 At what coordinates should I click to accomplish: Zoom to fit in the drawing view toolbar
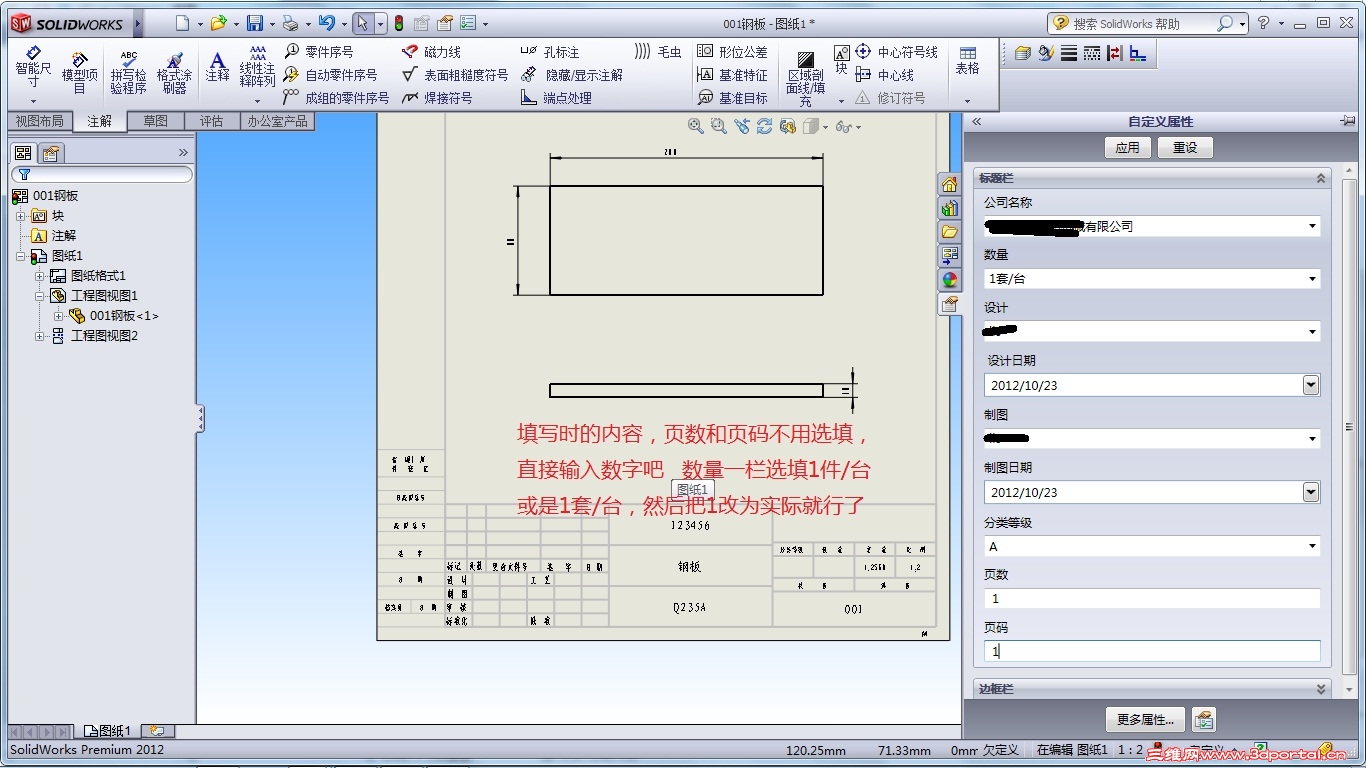pyautogui.click(x=696, y=126)
